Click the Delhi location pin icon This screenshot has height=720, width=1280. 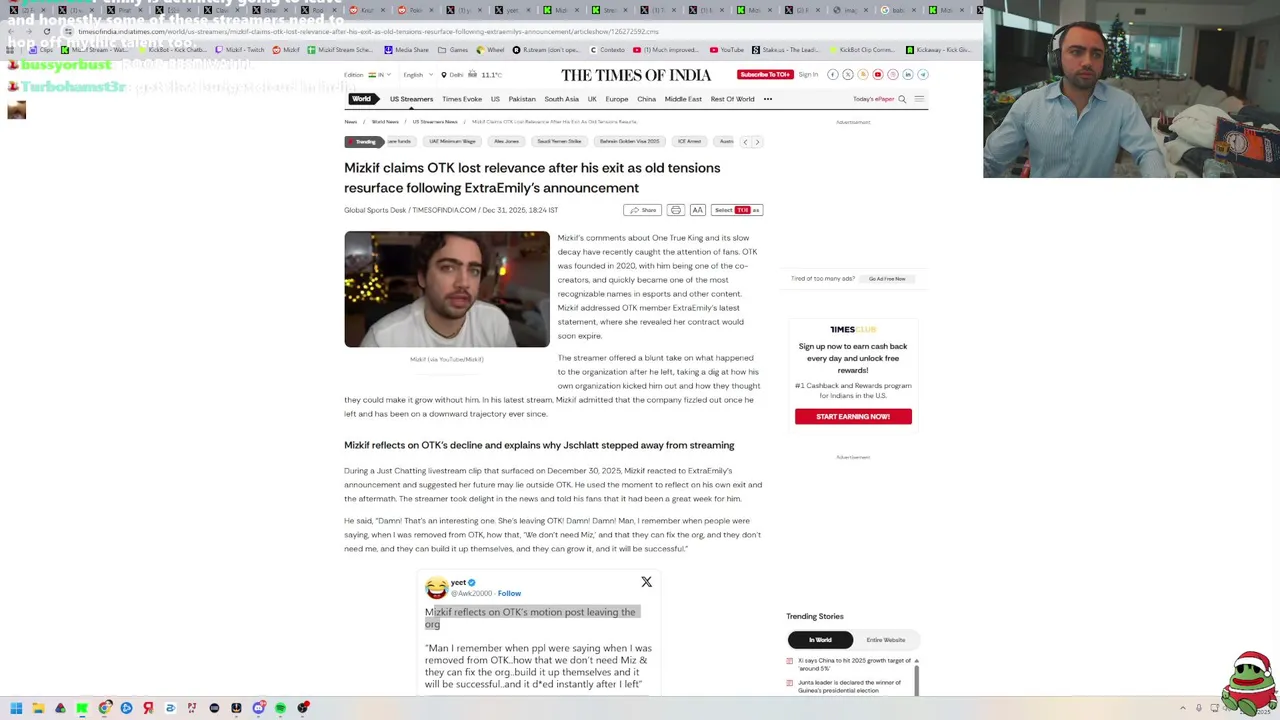444,75
